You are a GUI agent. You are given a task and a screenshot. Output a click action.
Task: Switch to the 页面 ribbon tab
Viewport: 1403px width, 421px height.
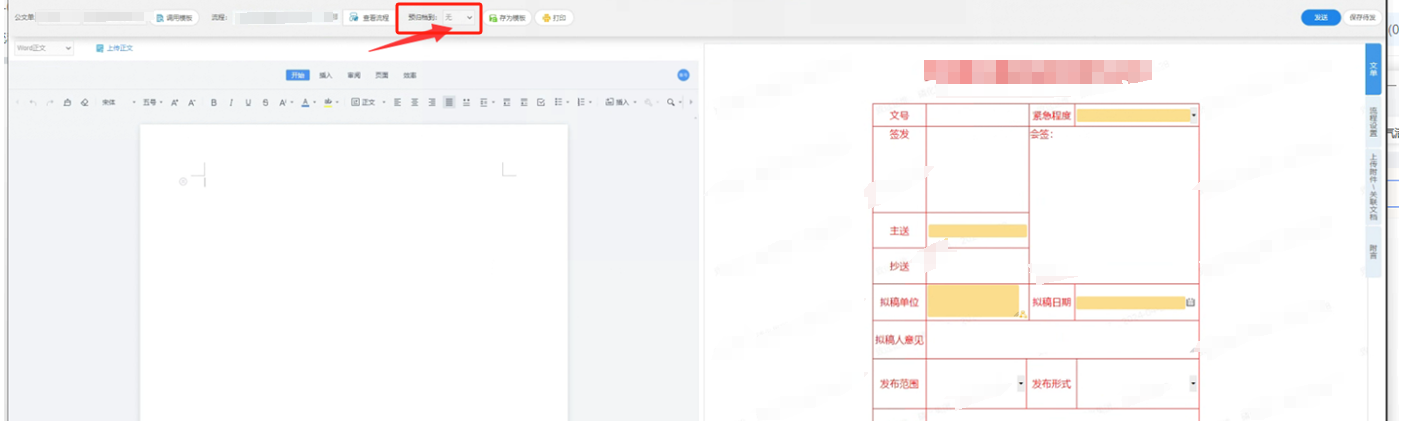tap(382, 75)
